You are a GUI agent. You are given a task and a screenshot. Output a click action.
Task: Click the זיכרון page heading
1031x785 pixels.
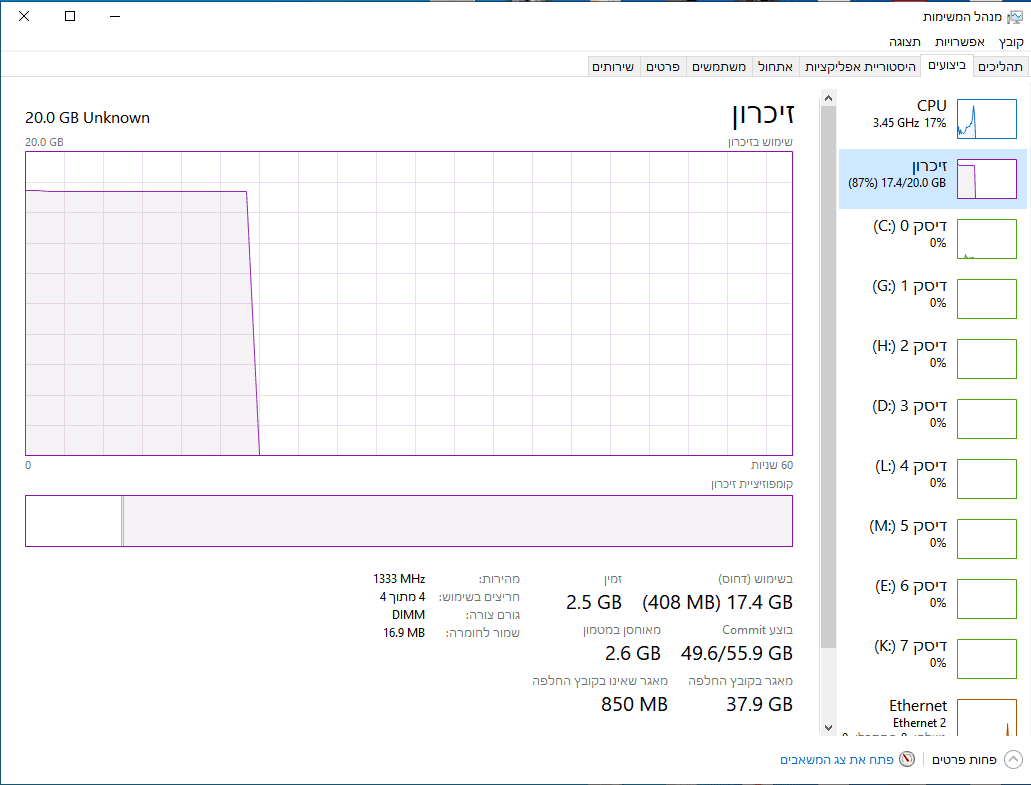click(763, 114)
